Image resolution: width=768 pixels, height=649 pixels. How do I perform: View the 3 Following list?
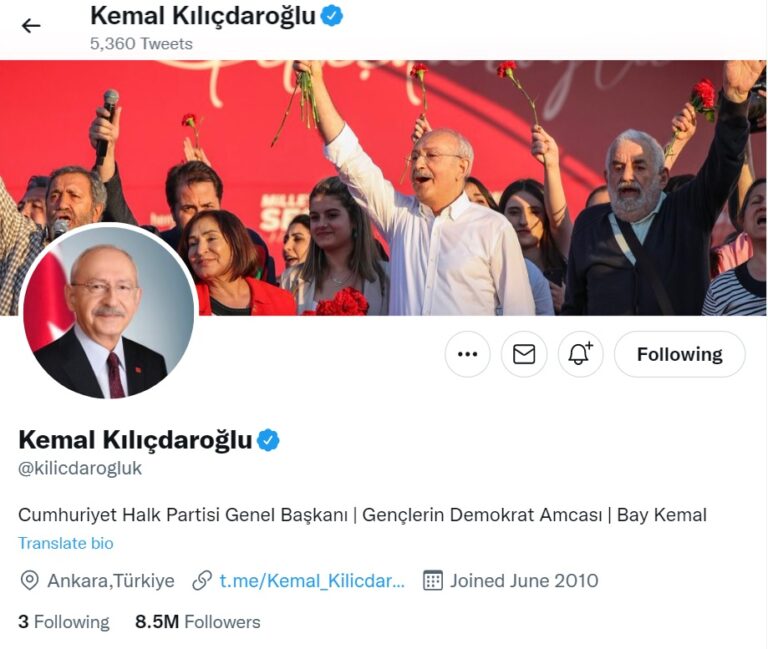tap(64, 622)
